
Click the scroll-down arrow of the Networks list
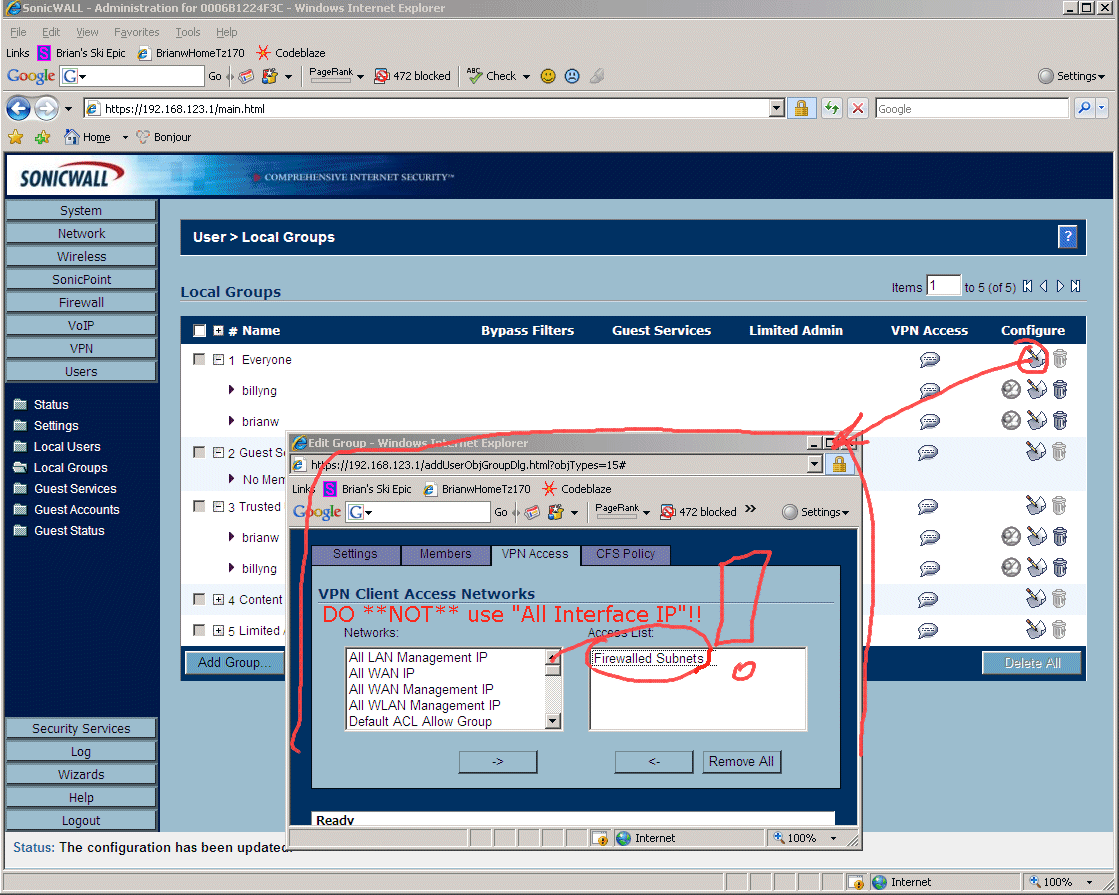pyautogui.click(x=553, y=722)
